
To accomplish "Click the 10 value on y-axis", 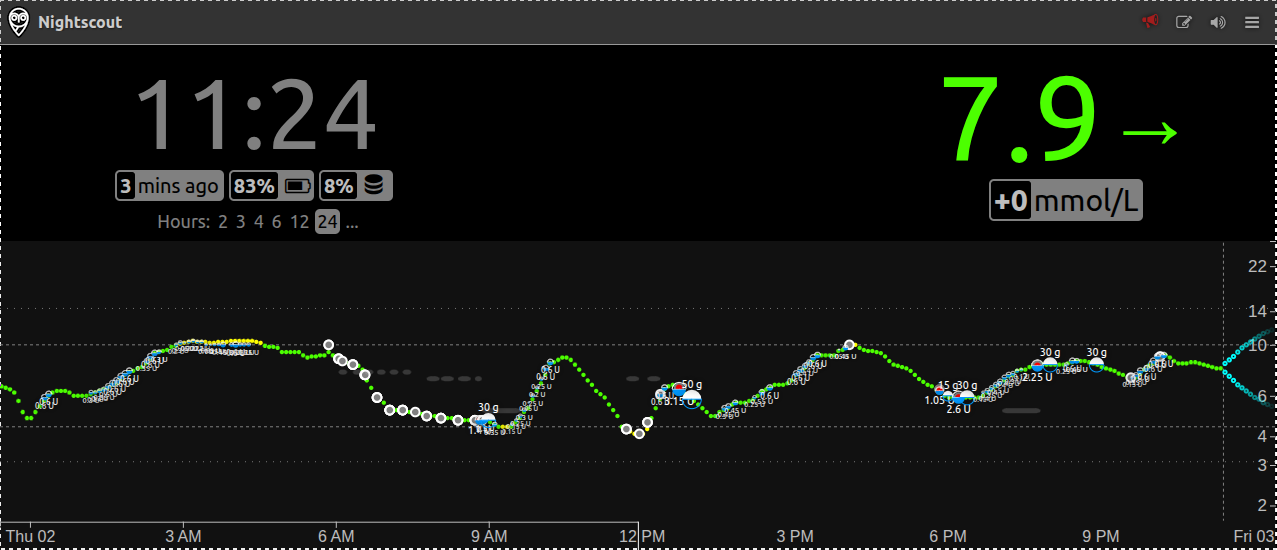I will [x=1257, y=345].
